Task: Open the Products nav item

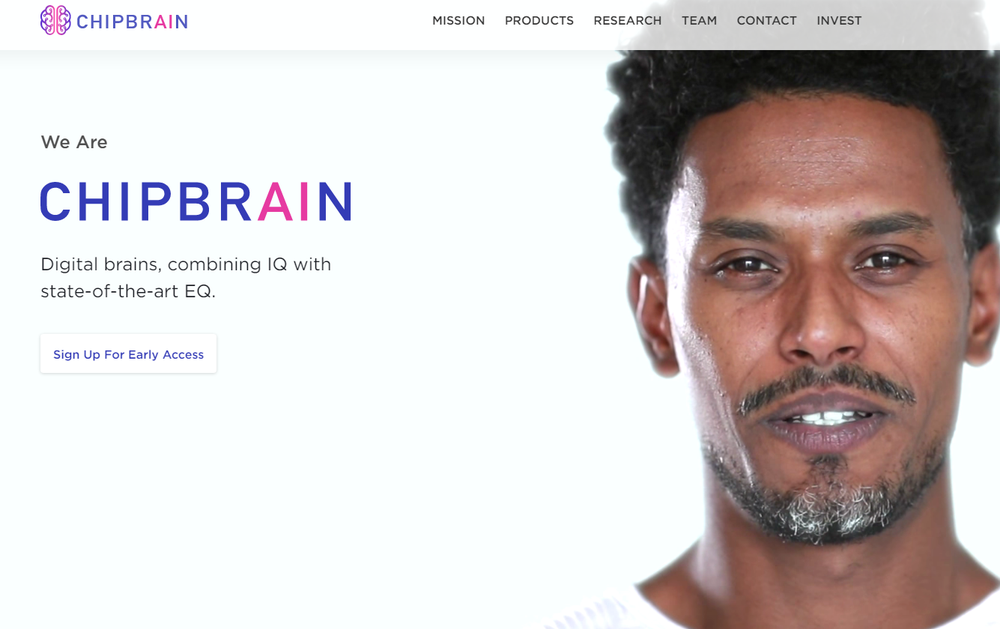Action: pos(539,20)
